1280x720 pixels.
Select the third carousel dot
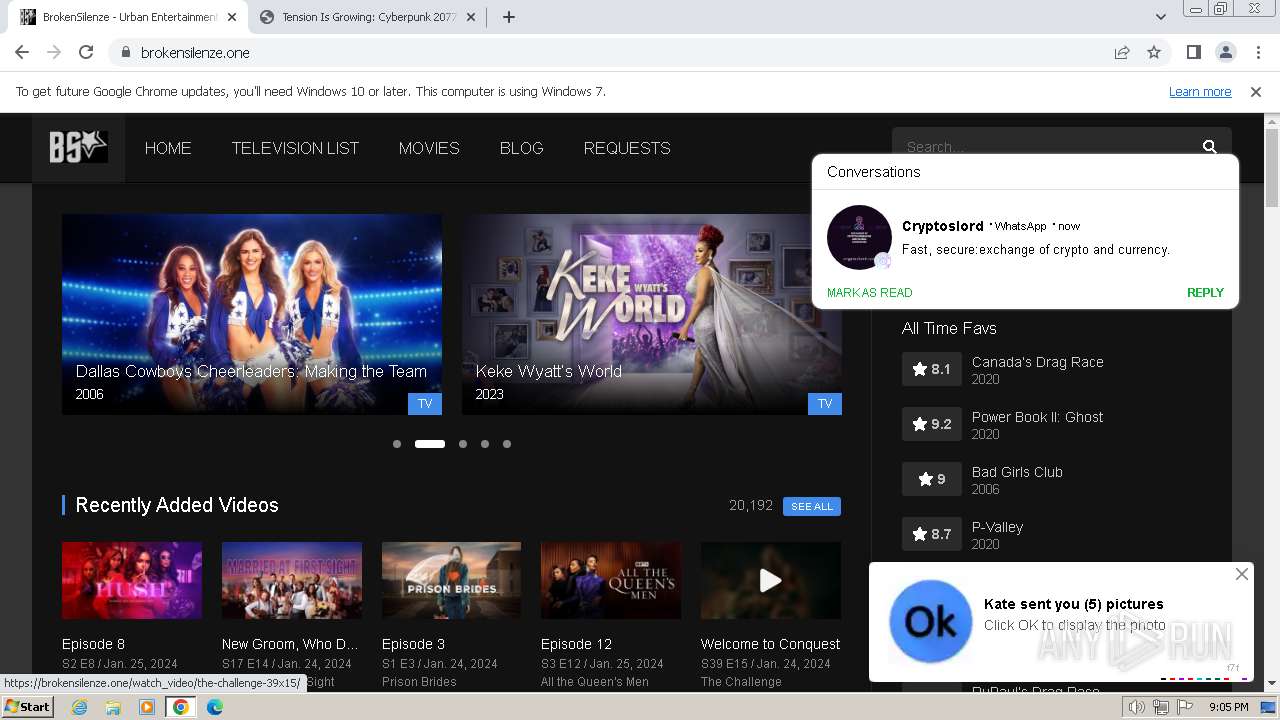[x=463, y=444]
